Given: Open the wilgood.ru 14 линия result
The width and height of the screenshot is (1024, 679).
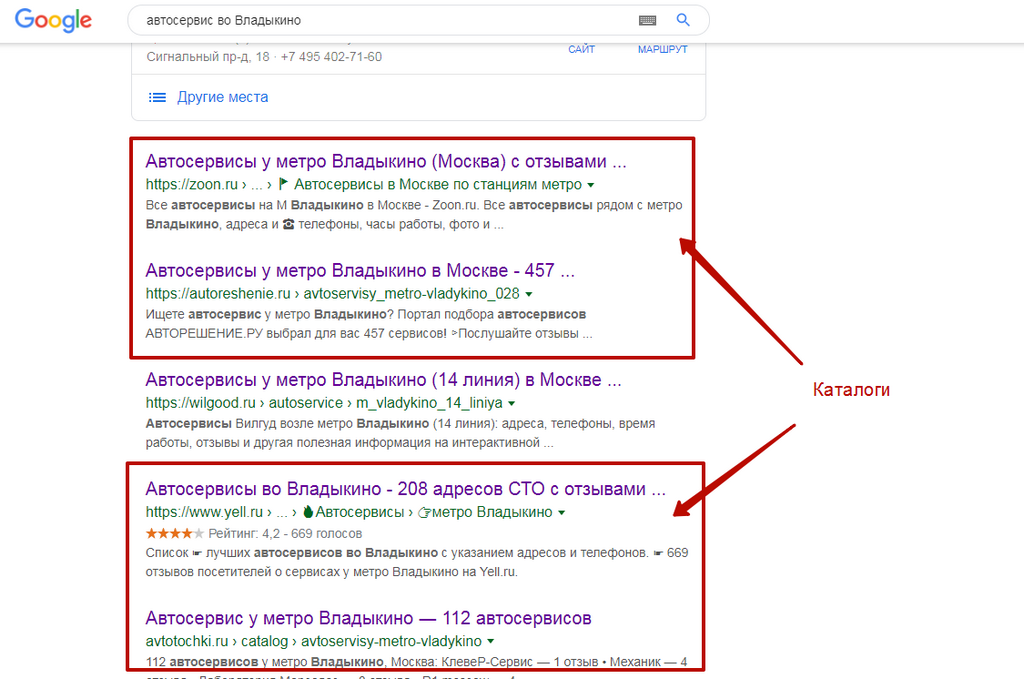Looking at the screenshot, I should tap(383, 379).
